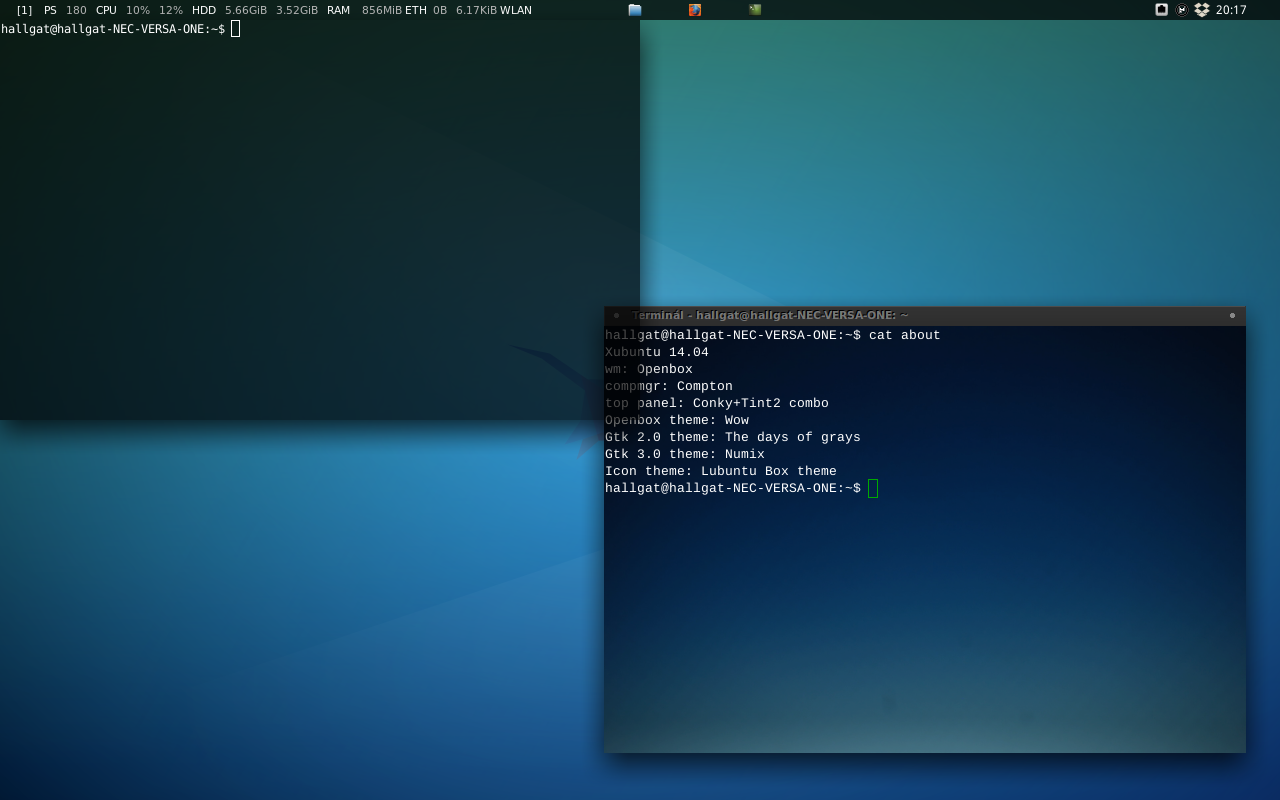
Task: Click the ETH network label
Action: (x=415, y=10)
